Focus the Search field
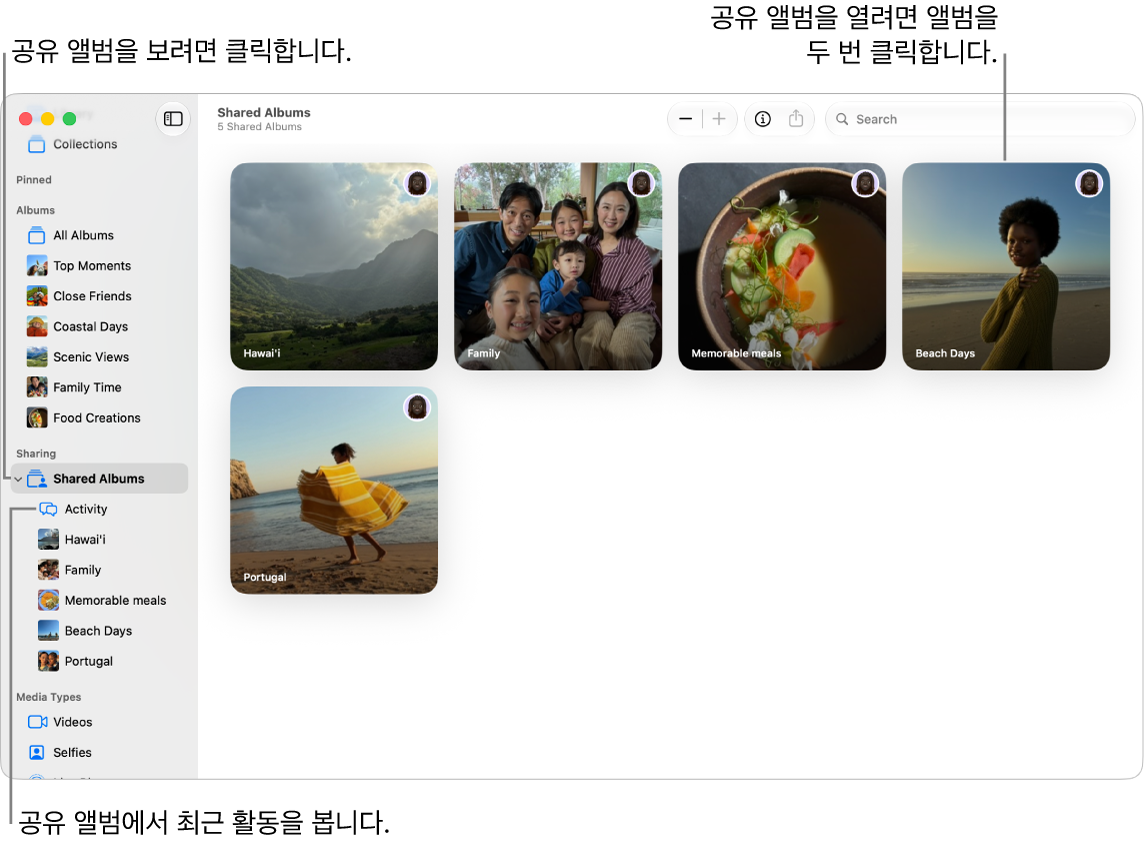 [979, 119]
